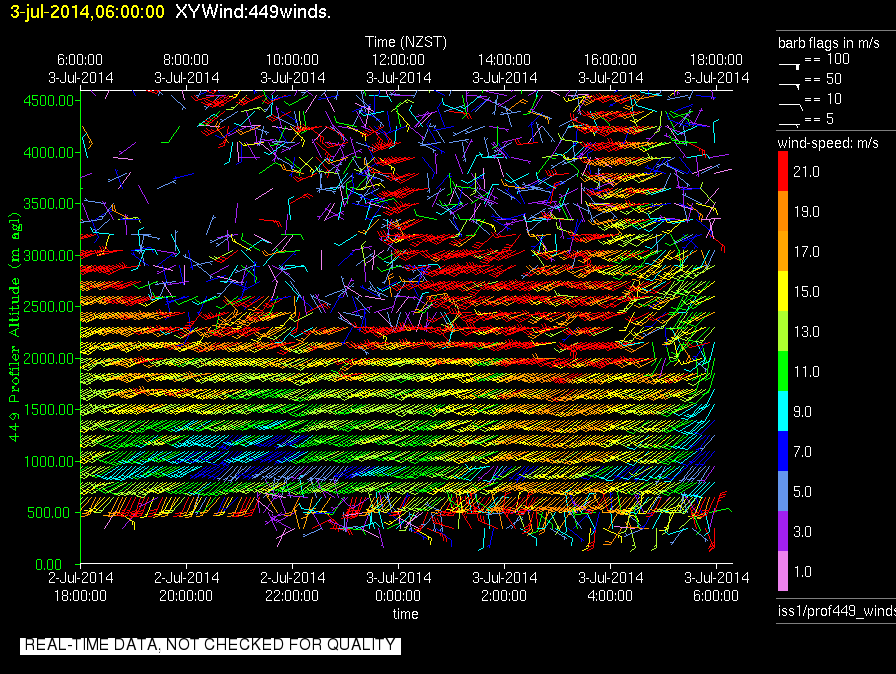Click the altitude tick label 0.00
This screenshot has height=674, width=896.
click(49, 564)
